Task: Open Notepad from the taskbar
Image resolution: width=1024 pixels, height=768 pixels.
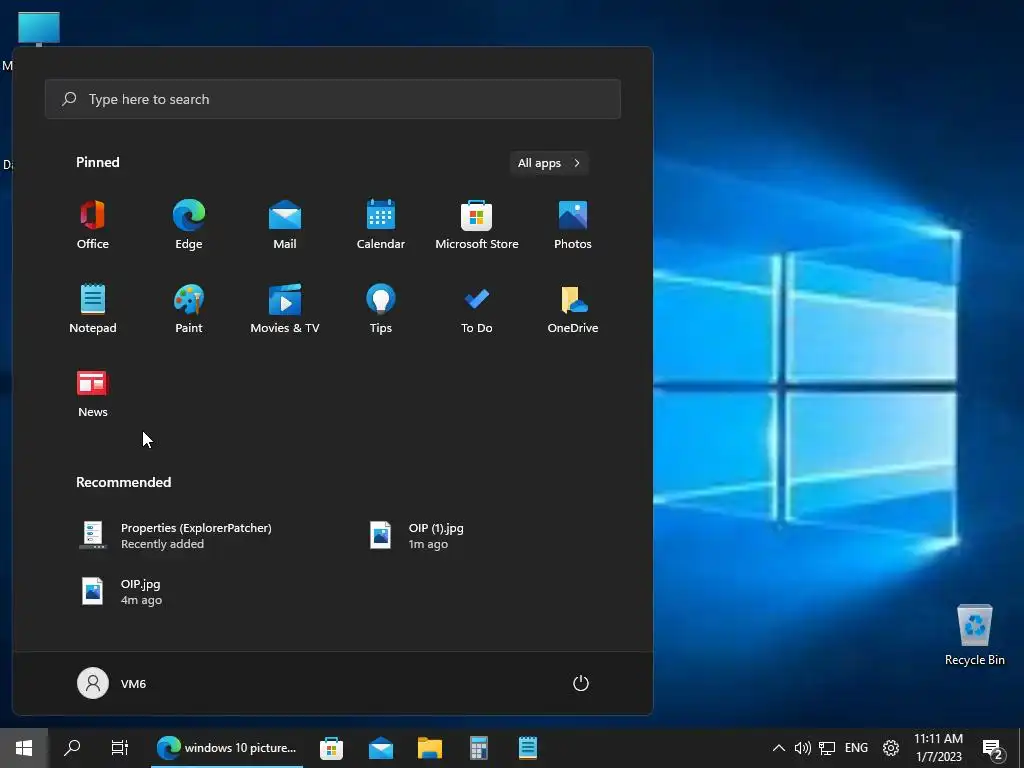Action: point(528,748)
